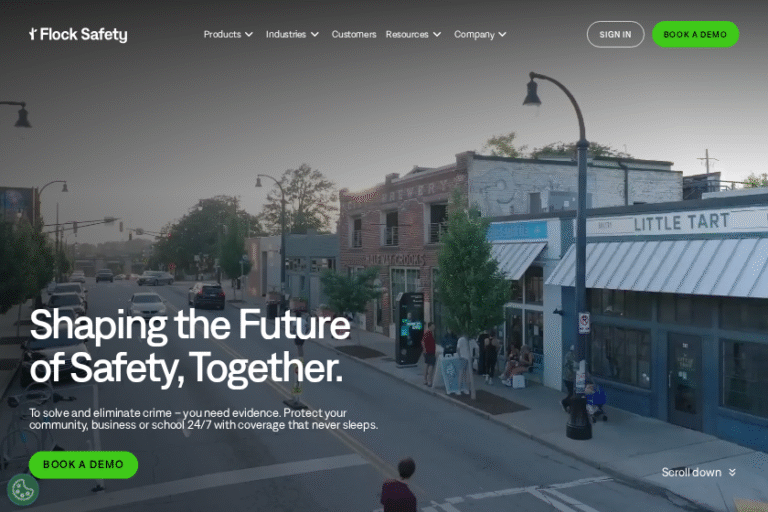This screenshot has width=768, height=512.
Task: Go to the Customers page
Action: (354, 34)
